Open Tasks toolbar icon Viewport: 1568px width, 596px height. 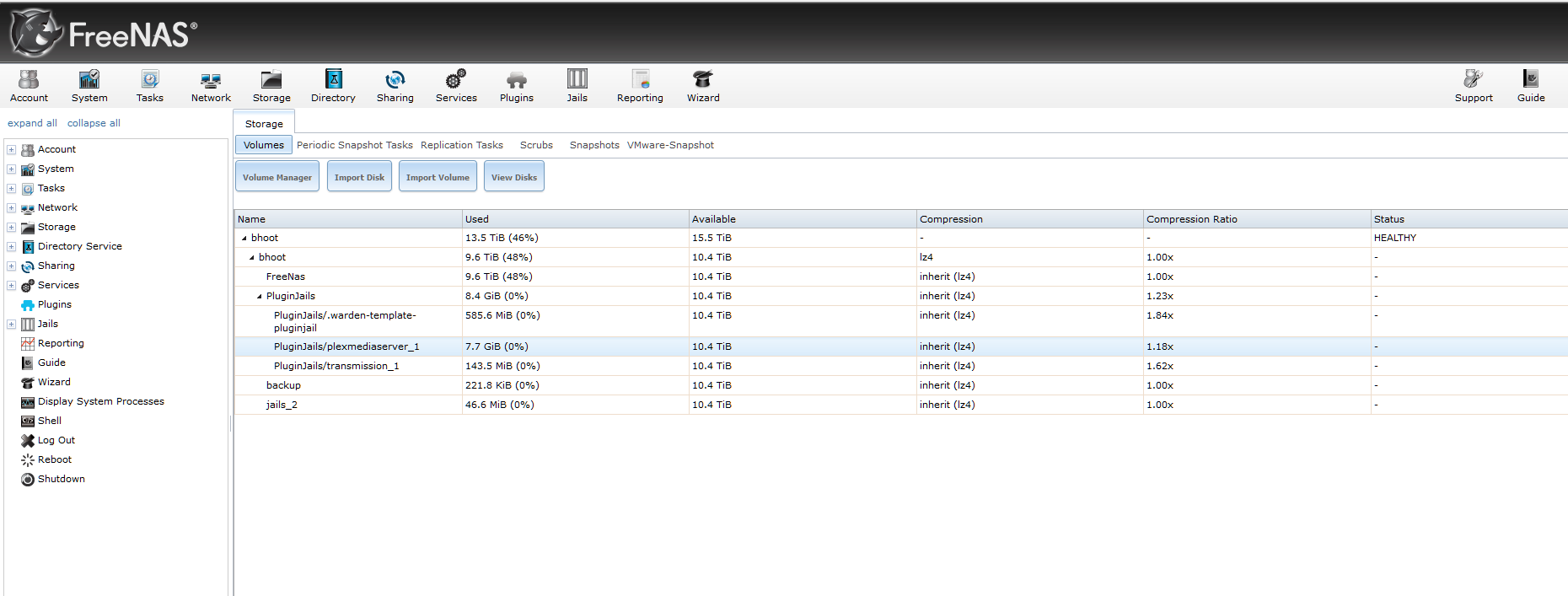coord(149,86)
